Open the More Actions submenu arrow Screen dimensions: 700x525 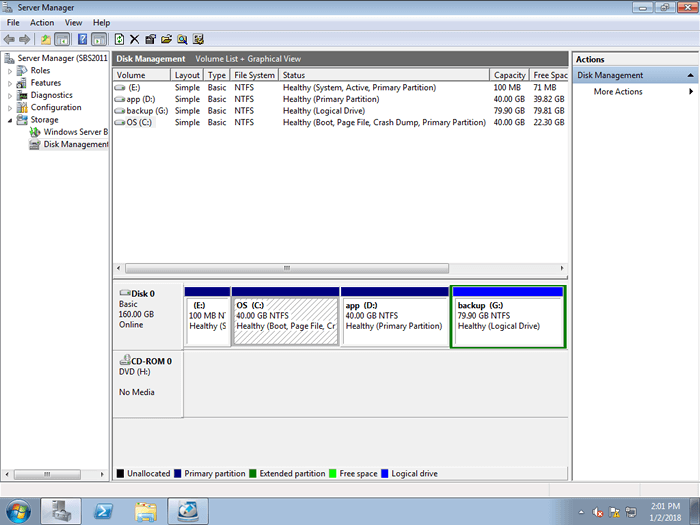(x=691, y=92)
